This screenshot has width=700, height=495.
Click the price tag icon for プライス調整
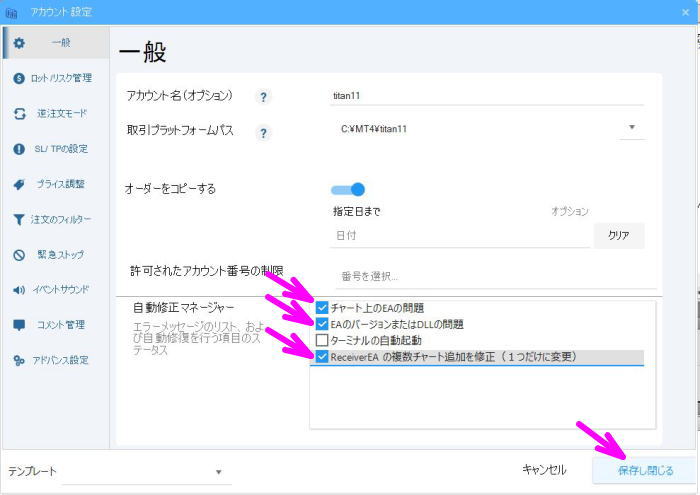point(19,184)
